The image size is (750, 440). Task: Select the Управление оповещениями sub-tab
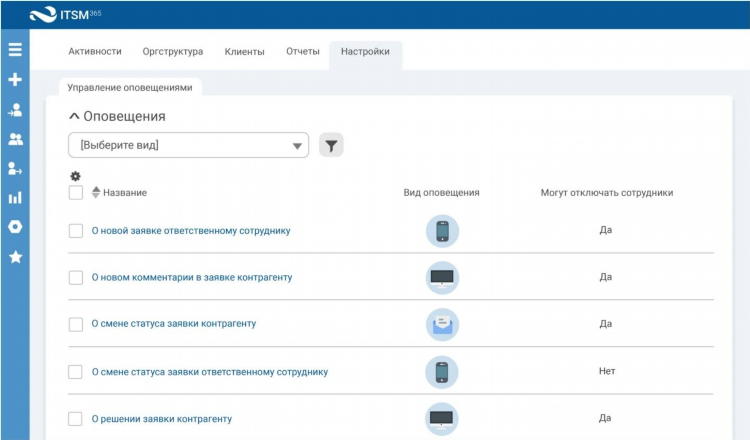click(130, 88)
